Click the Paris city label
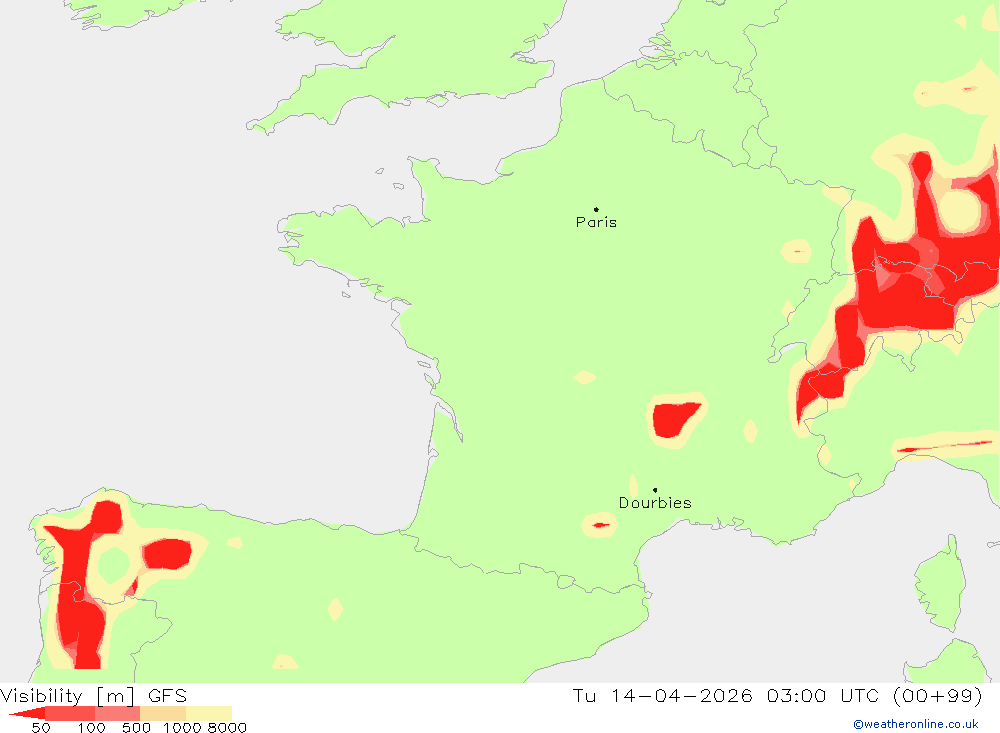 (x=596, y=222)
